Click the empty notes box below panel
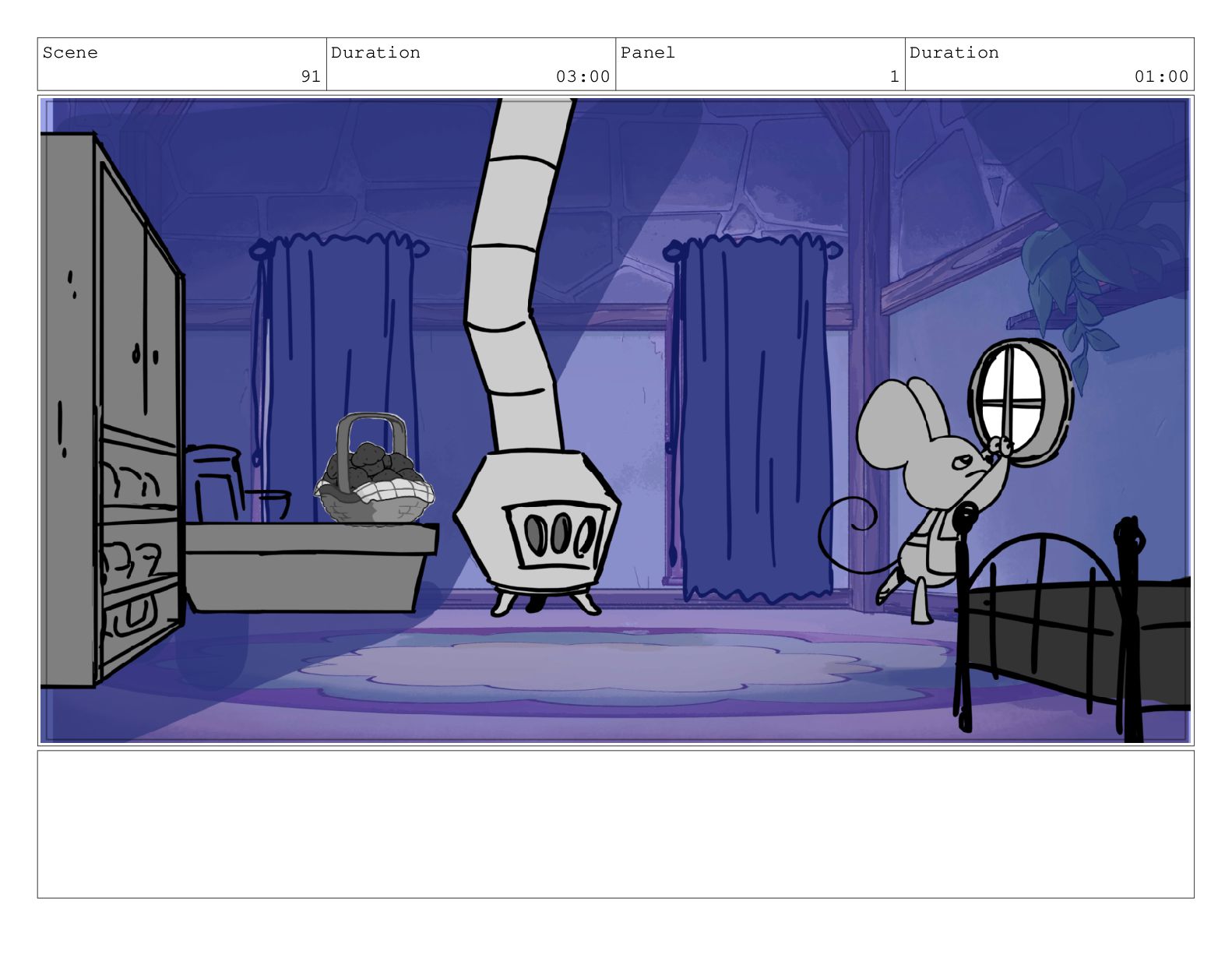Image resolution: width=1232 pixels, height=954 pixels. click(x=615, y=824)
